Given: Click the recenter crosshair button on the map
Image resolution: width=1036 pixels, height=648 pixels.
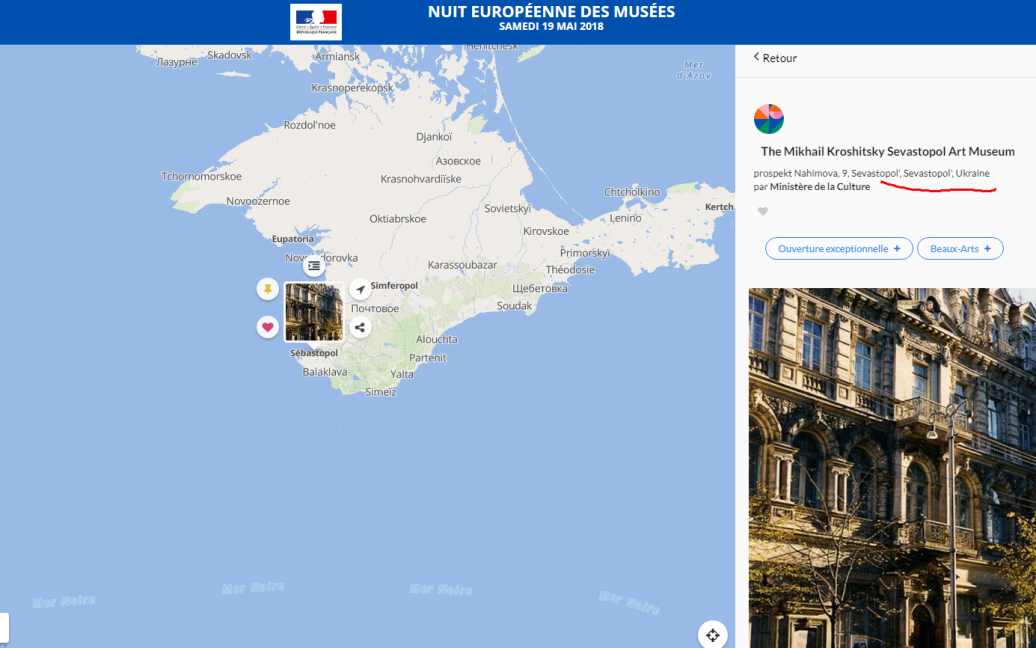Looking at the screenshot, I should click(712, 635).
